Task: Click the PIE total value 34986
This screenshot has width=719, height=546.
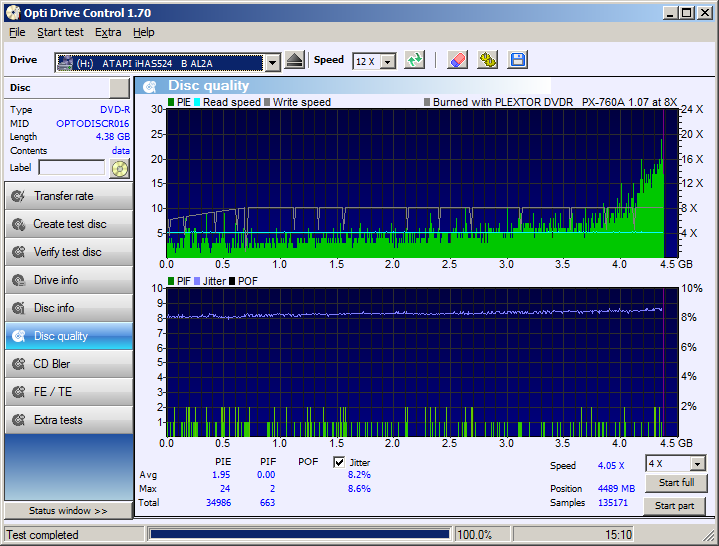Action: (218, 503)
